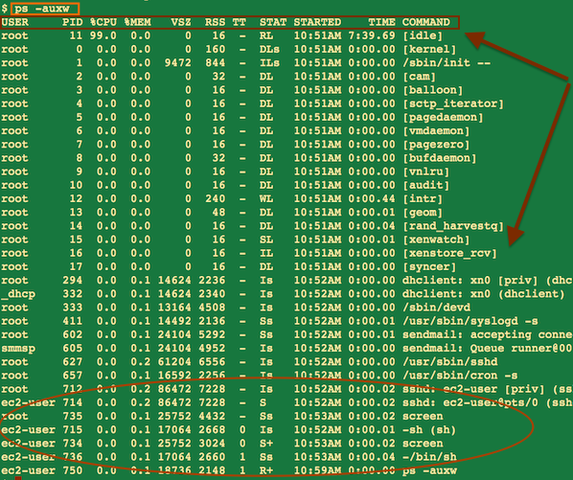The width and height of the screenshot is (573, 480).
Task: Click the [sctp_iterator] process name
Action: [453, 104]
